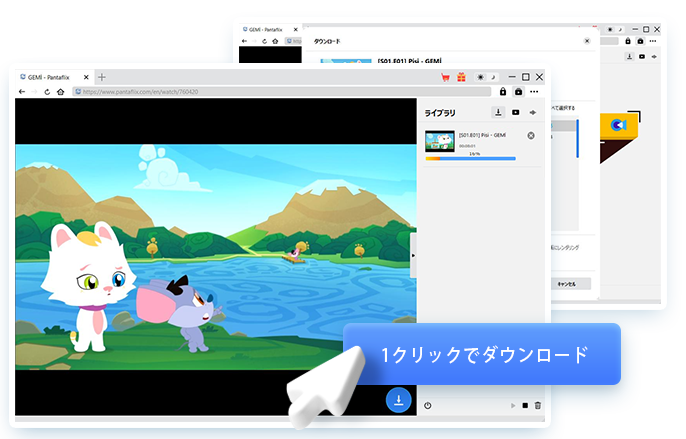Resume all downloads with play icon
Screen dimensions: 686x439
513,406
